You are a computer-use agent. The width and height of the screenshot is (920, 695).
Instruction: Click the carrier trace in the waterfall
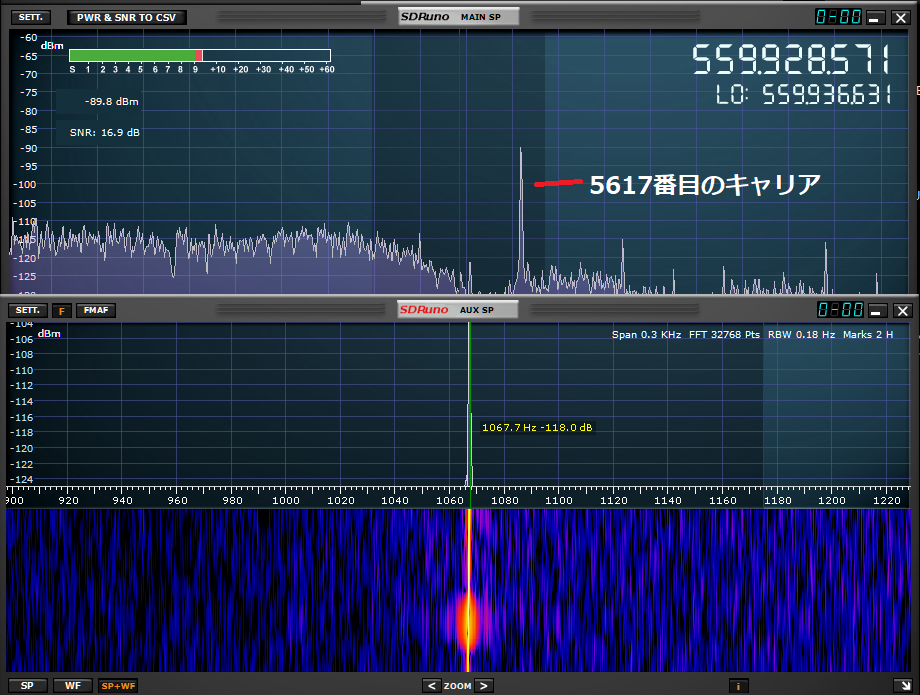[x=468, y=590]
